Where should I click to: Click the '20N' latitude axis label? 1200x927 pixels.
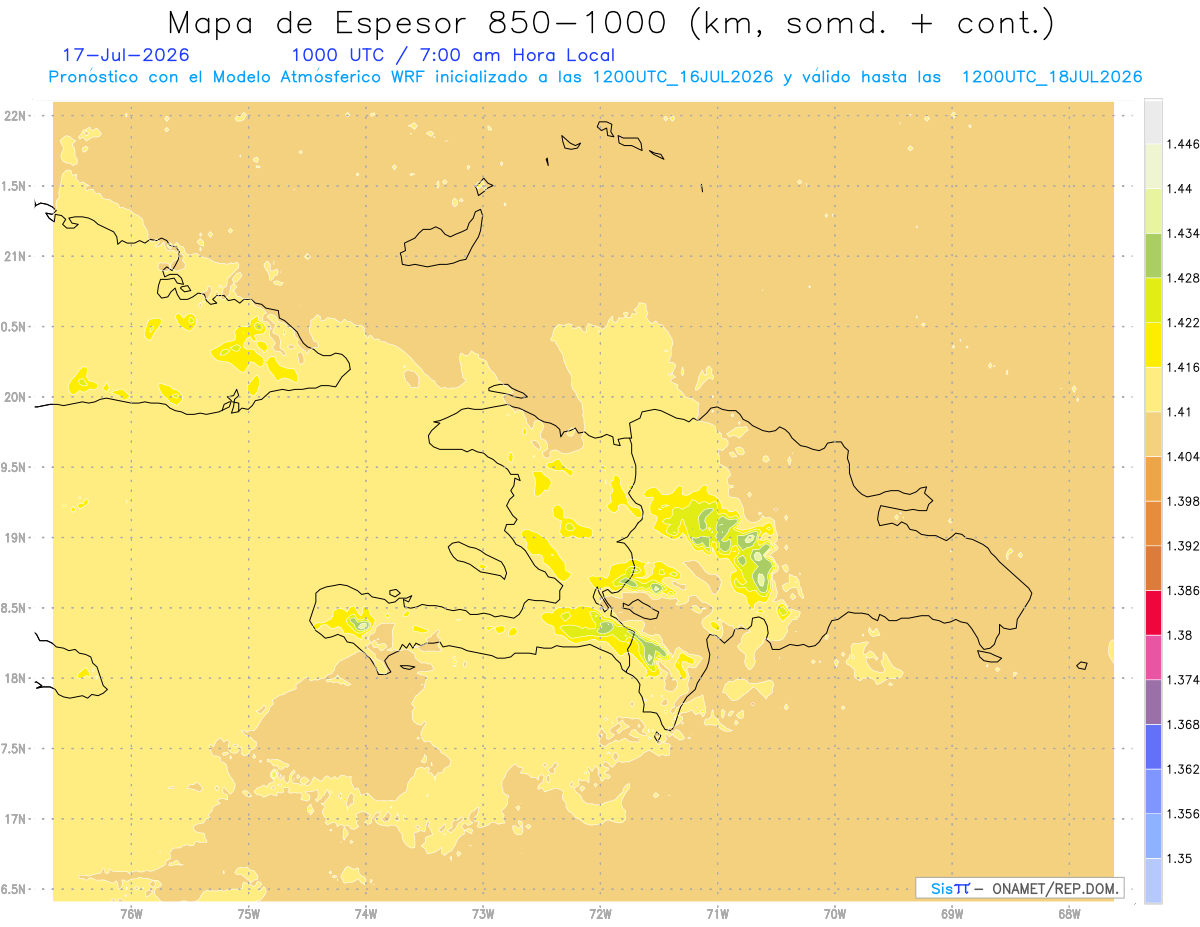[16, 397]
